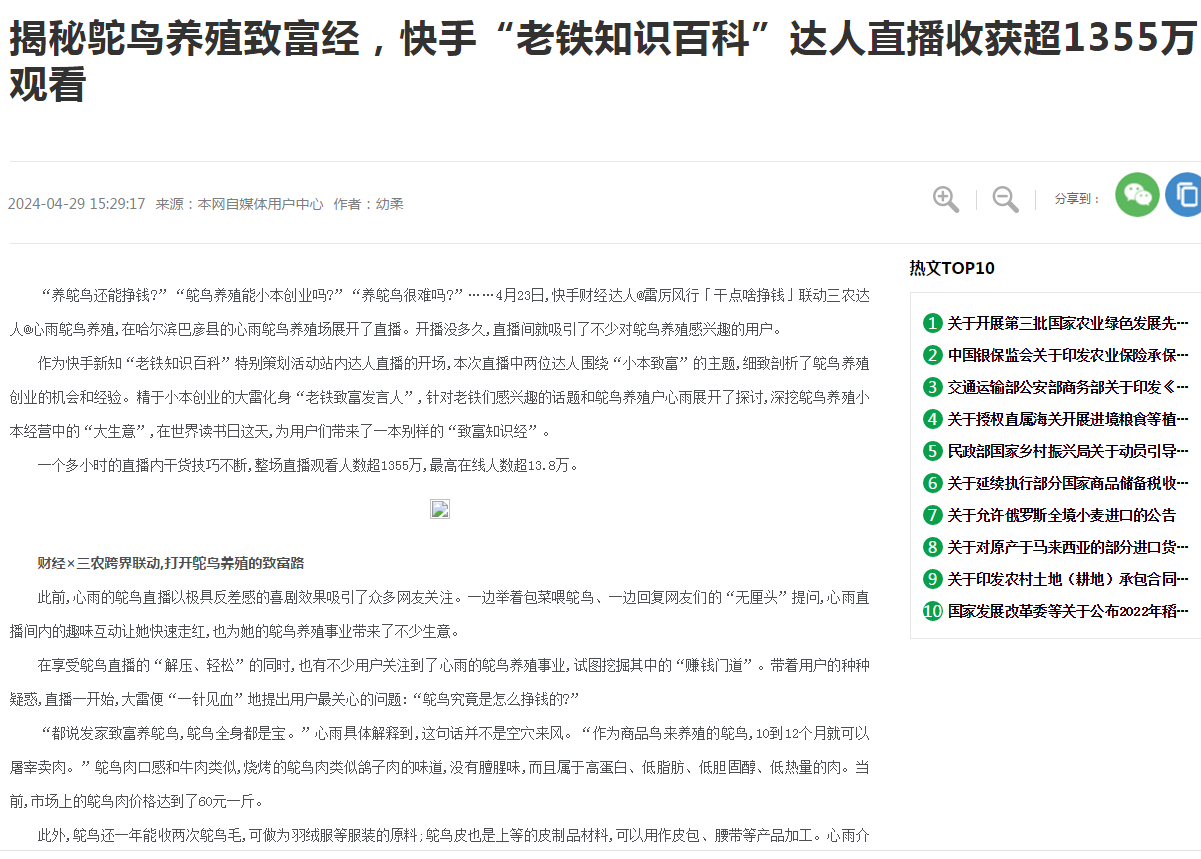Click the paragraph starting “都说发家致富养鸵鸟

(x=439, y=768)
